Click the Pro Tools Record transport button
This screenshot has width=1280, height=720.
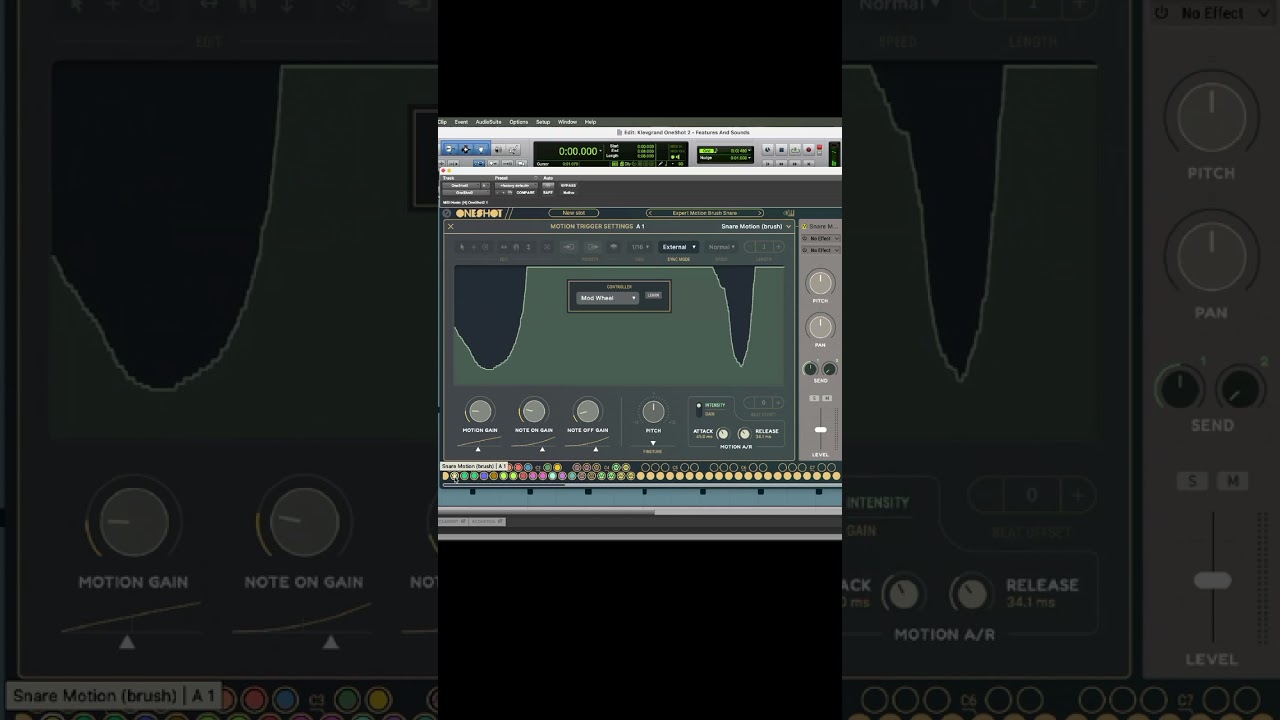click(x=809, y=150)
